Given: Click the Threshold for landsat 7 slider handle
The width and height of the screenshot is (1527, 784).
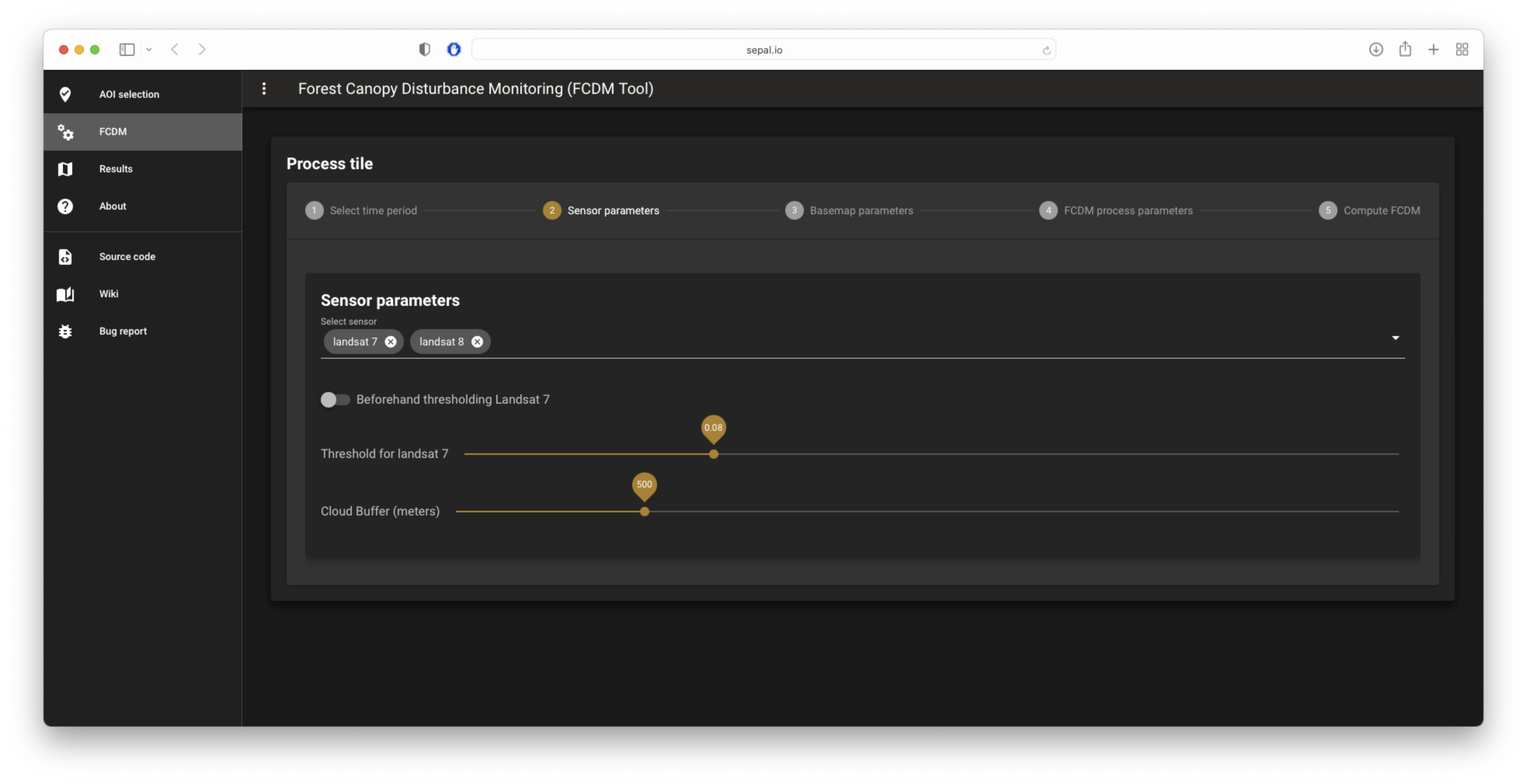Looking at the screenshot, I should (714, 454).
